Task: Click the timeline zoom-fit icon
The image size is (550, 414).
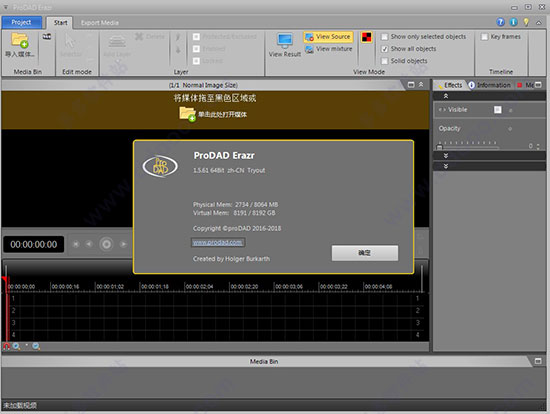Action: pos(36,347)
